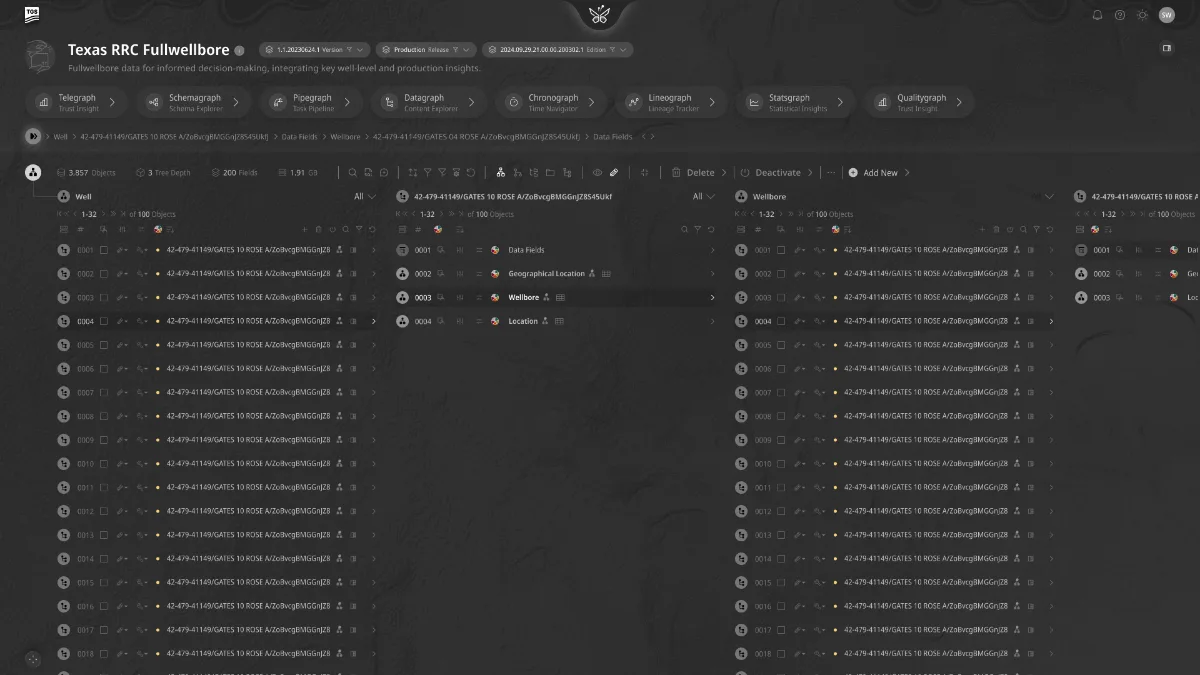Open Qualitygraph Trust Insight
Screen dimensions: 1200x675
tap(920, 102)
